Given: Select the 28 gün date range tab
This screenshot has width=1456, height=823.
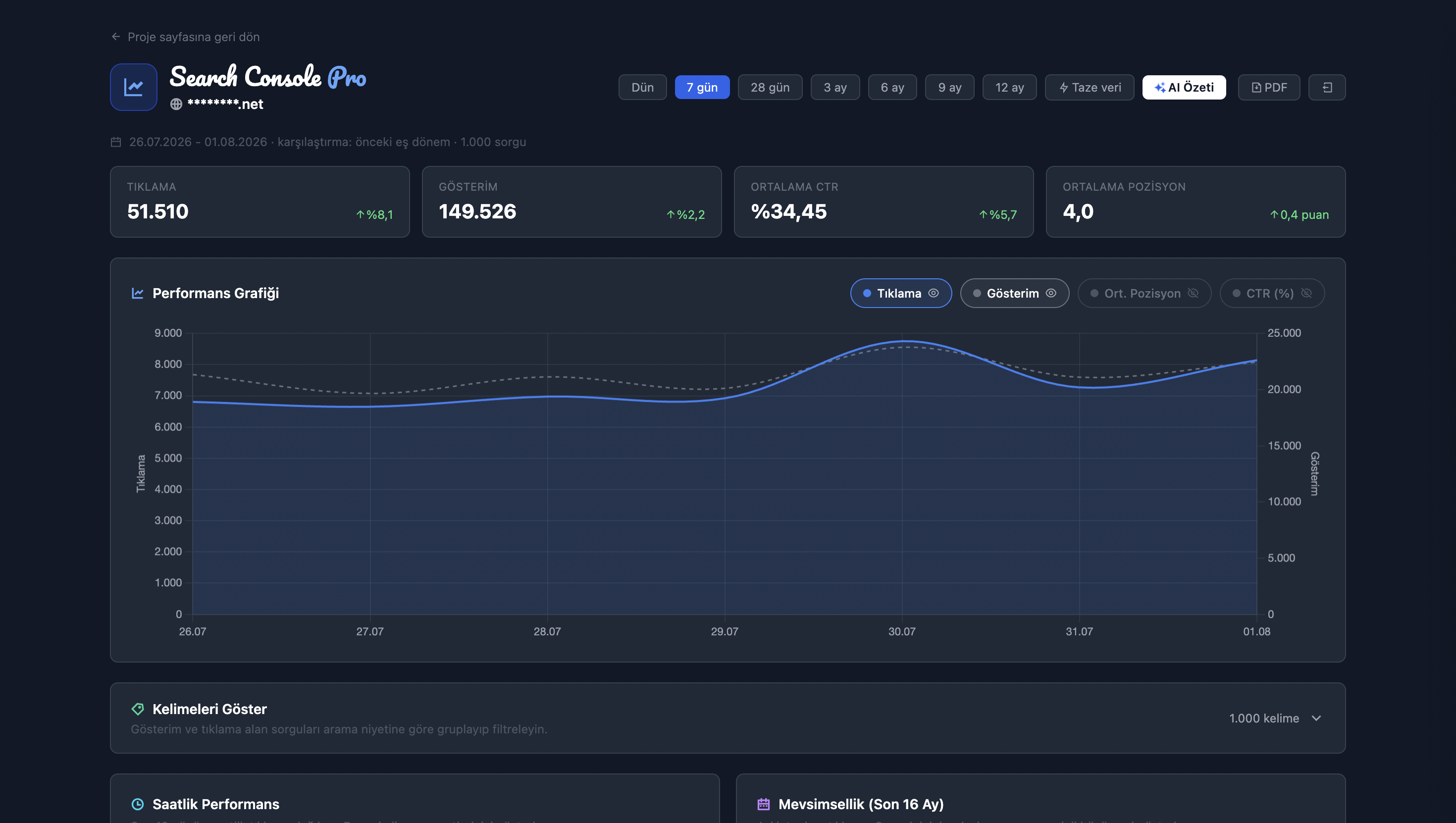Looking at the screenshot, I should [x=770, y=88].
